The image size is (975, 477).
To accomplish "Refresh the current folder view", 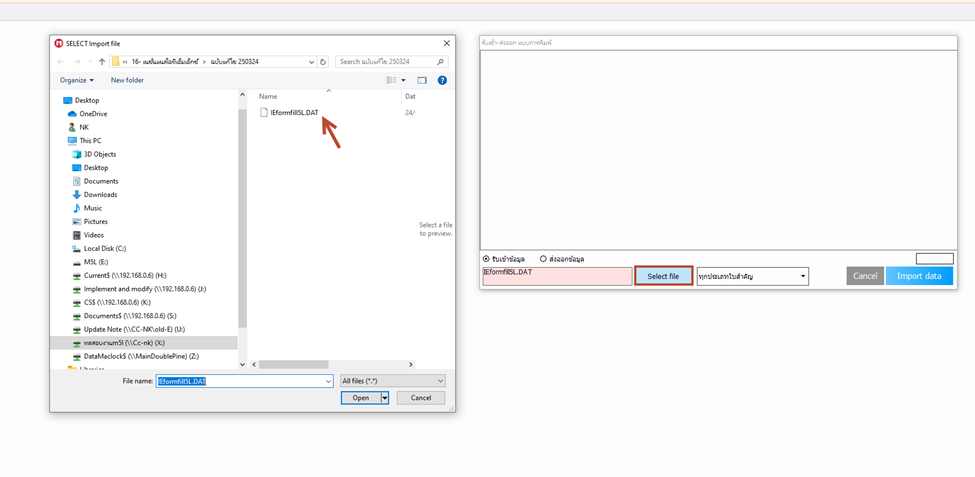I will [323, 62].
